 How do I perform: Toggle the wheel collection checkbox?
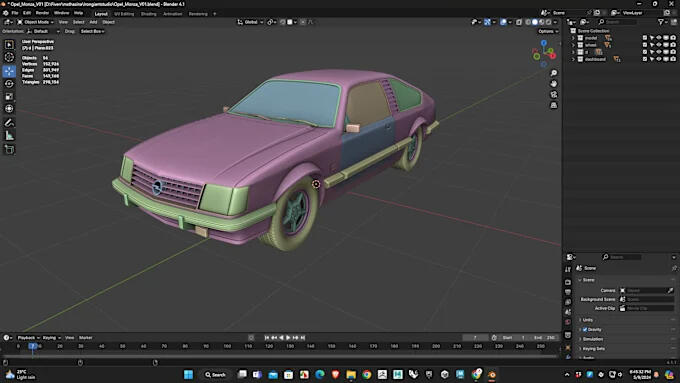pos(645,45)
